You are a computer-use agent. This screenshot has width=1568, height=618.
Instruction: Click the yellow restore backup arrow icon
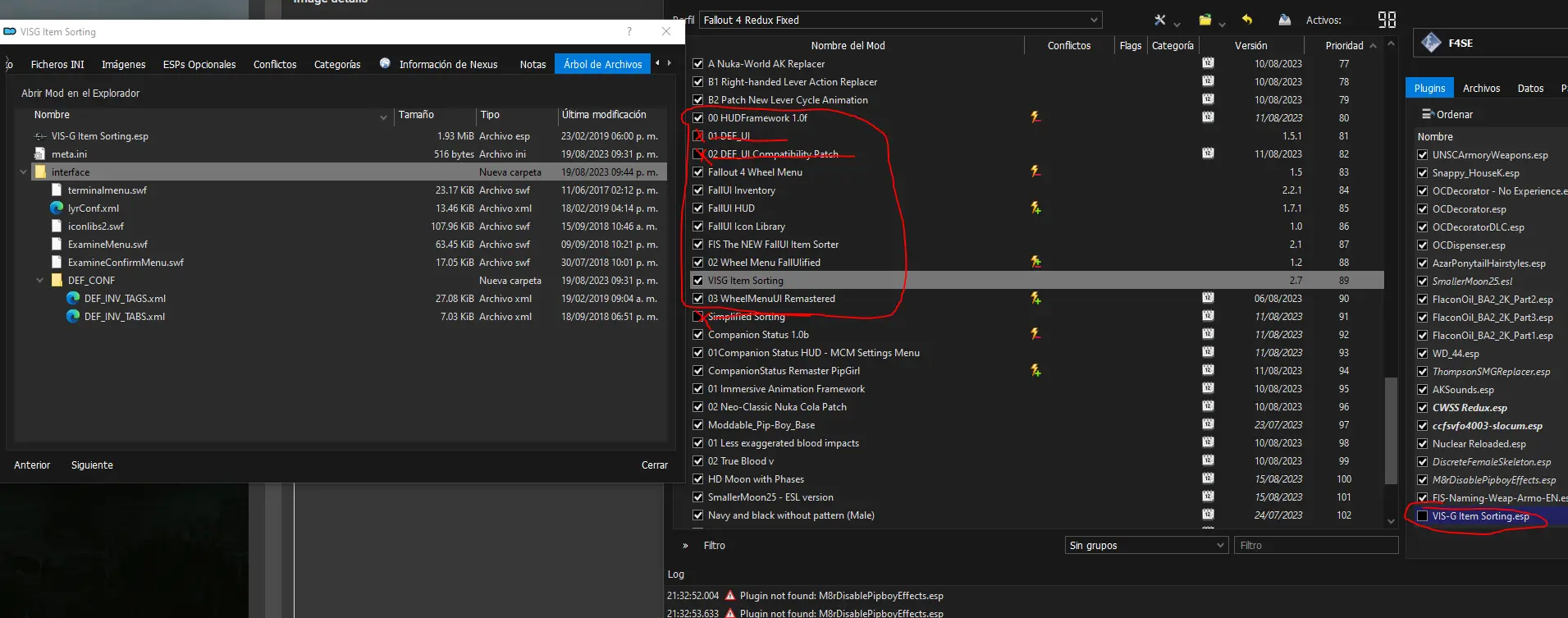[x=1247, y=20]
